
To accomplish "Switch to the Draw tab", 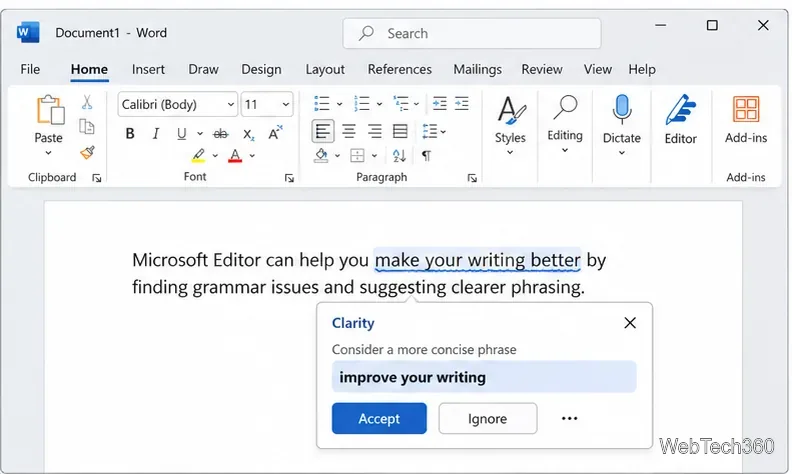I will [203, 69].
